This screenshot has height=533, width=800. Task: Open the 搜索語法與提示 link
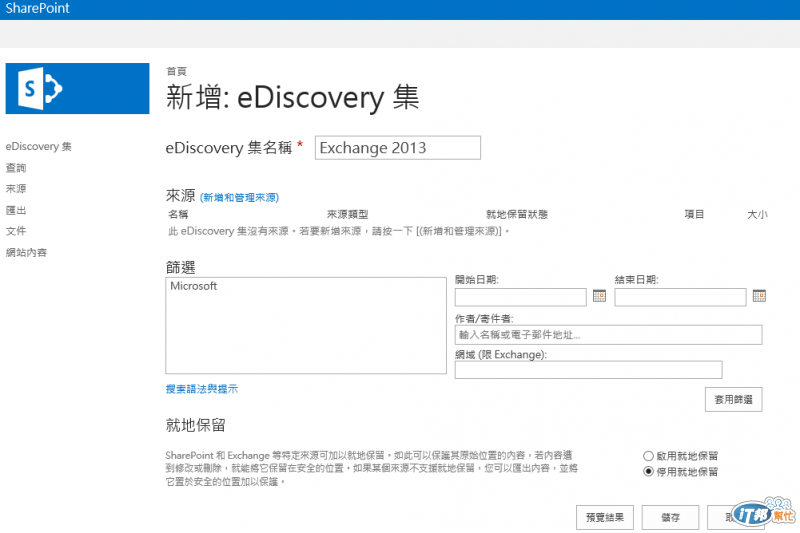point(202,389)
